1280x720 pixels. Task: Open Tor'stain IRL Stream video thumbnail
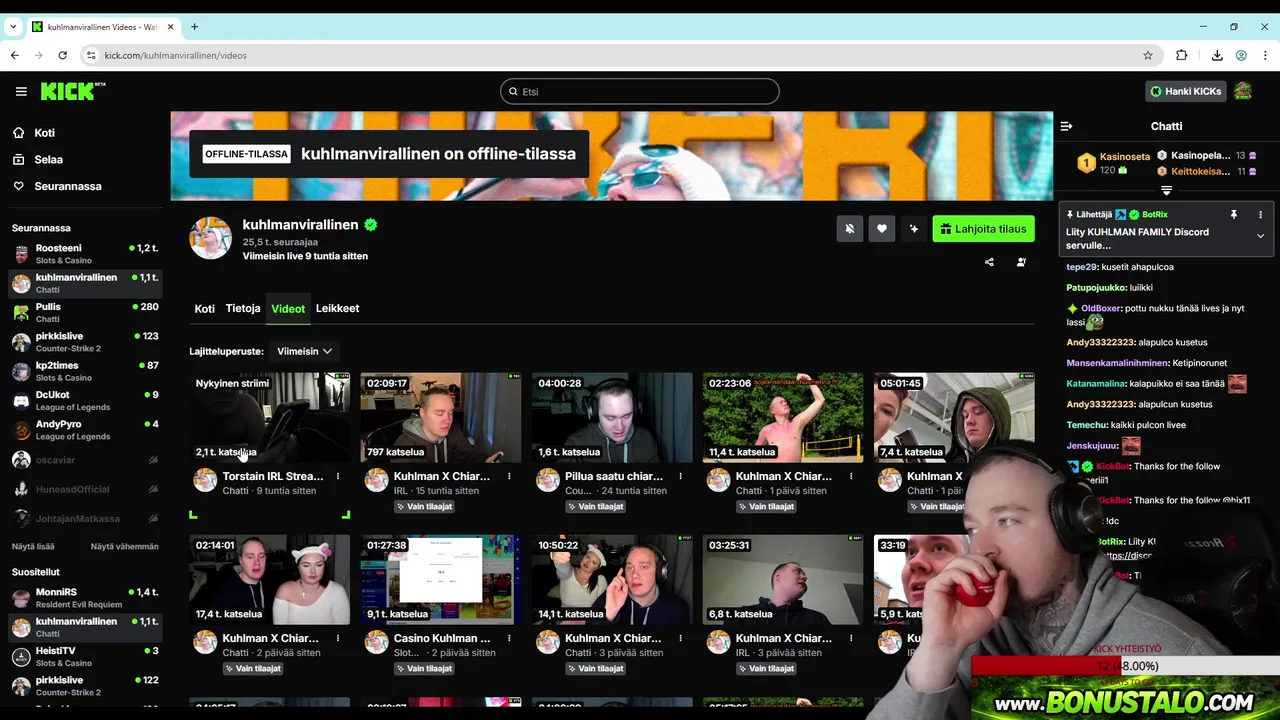[x=270, y=418]
